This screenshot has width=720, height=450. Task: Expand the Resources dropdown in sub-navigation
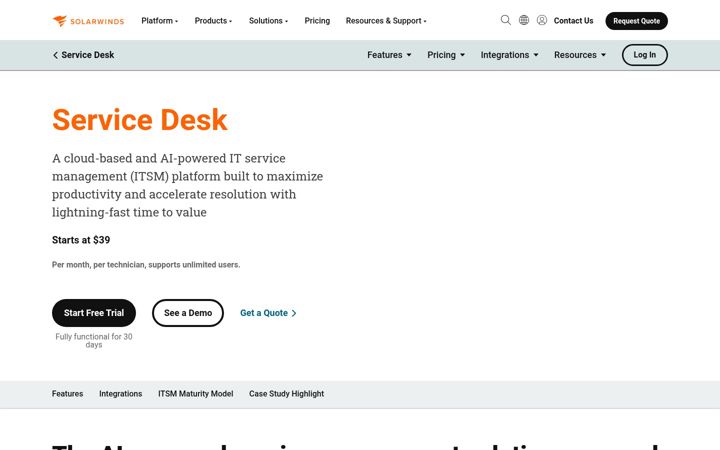pos(579,55)
